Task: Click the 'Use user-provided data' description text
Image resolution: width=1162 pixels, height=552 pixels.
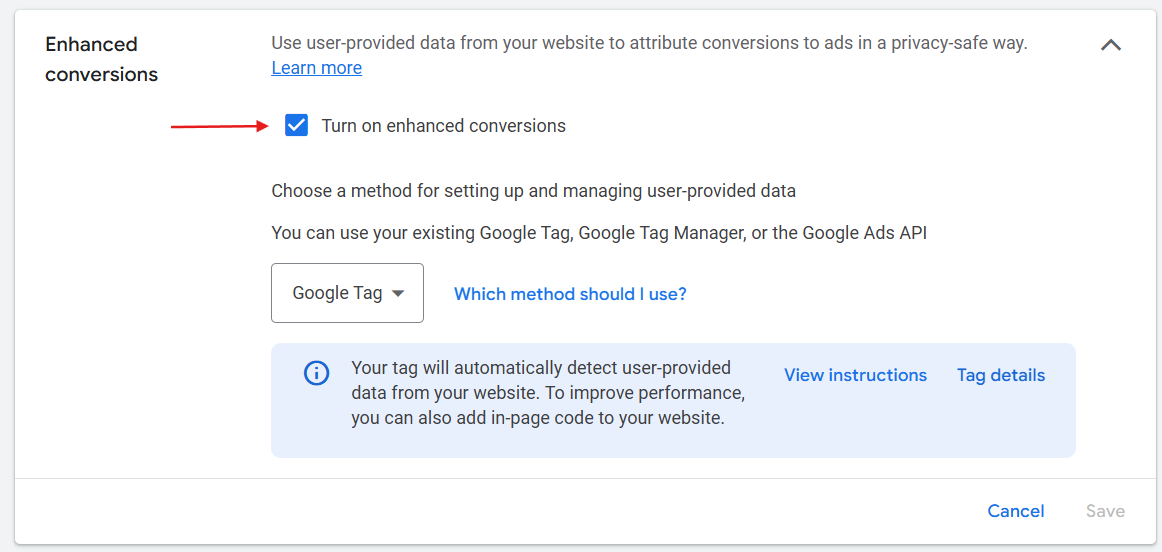Action: click(x=649, y=44)
